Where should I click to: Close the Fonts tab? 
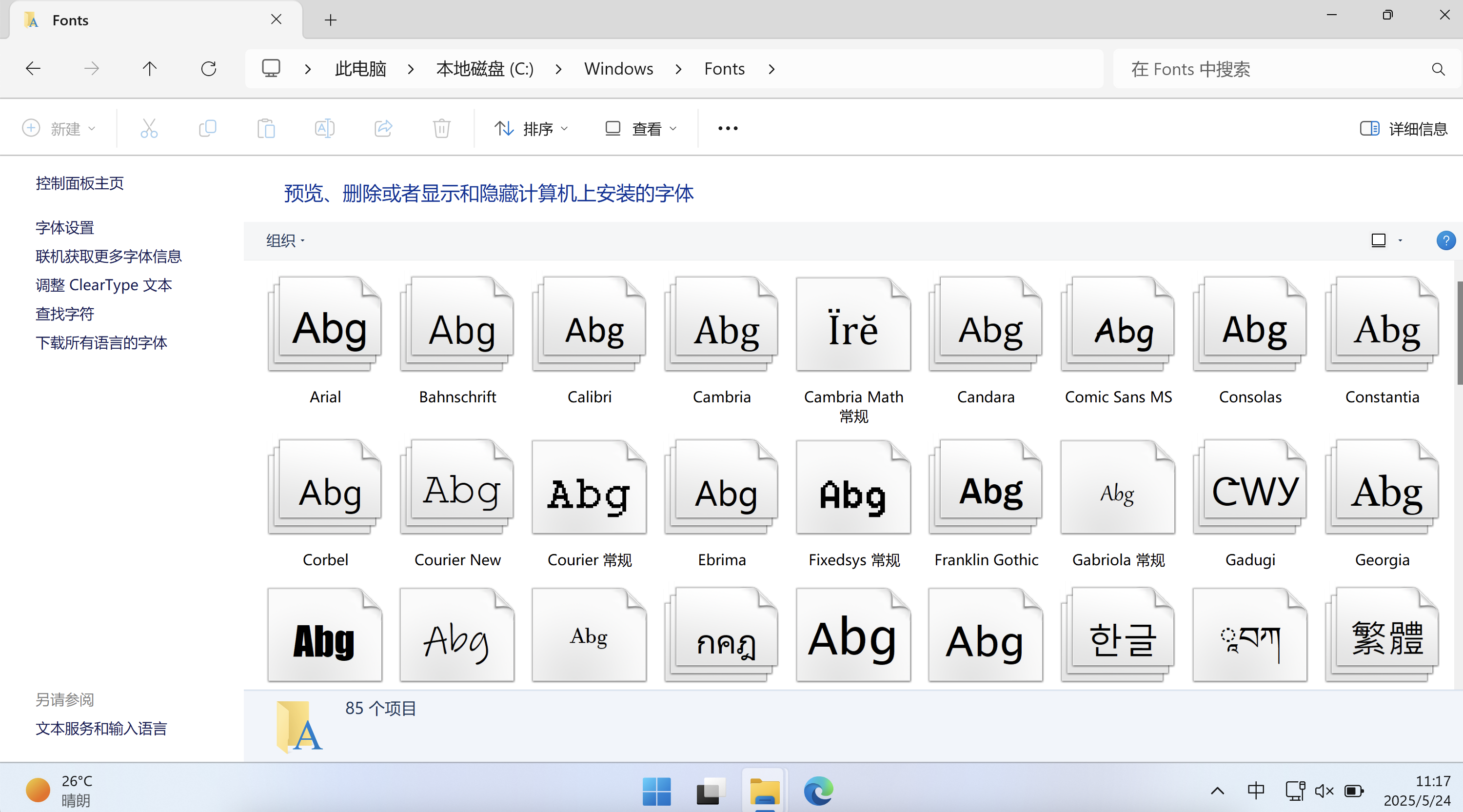276,20
